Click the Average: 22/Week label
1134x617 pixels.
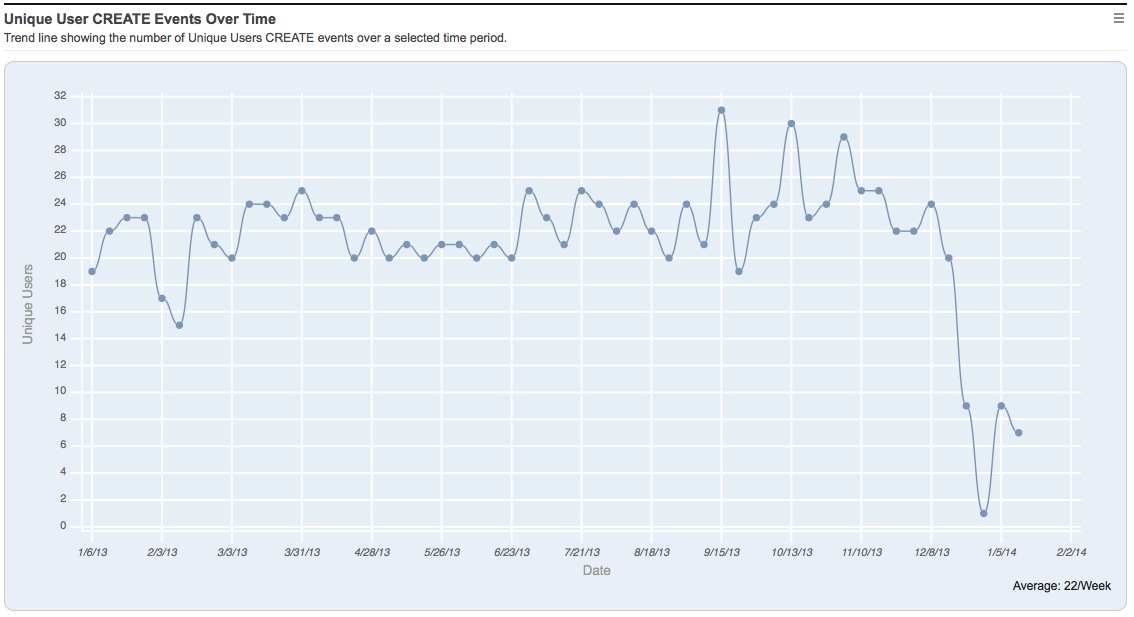[x=1061, y=586]
